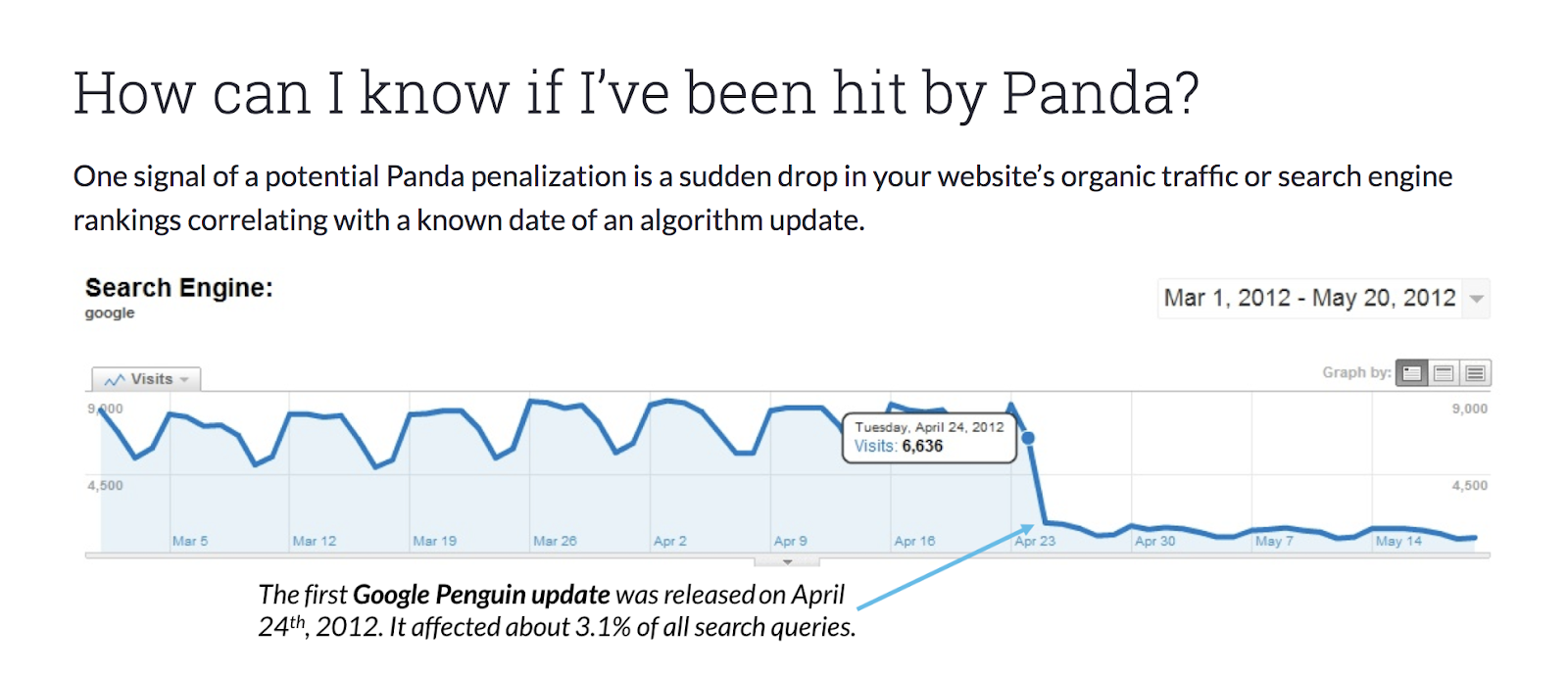Screen dimensions: 1568x676
Task: Click the google search engine label
Action: pos(110,314)
